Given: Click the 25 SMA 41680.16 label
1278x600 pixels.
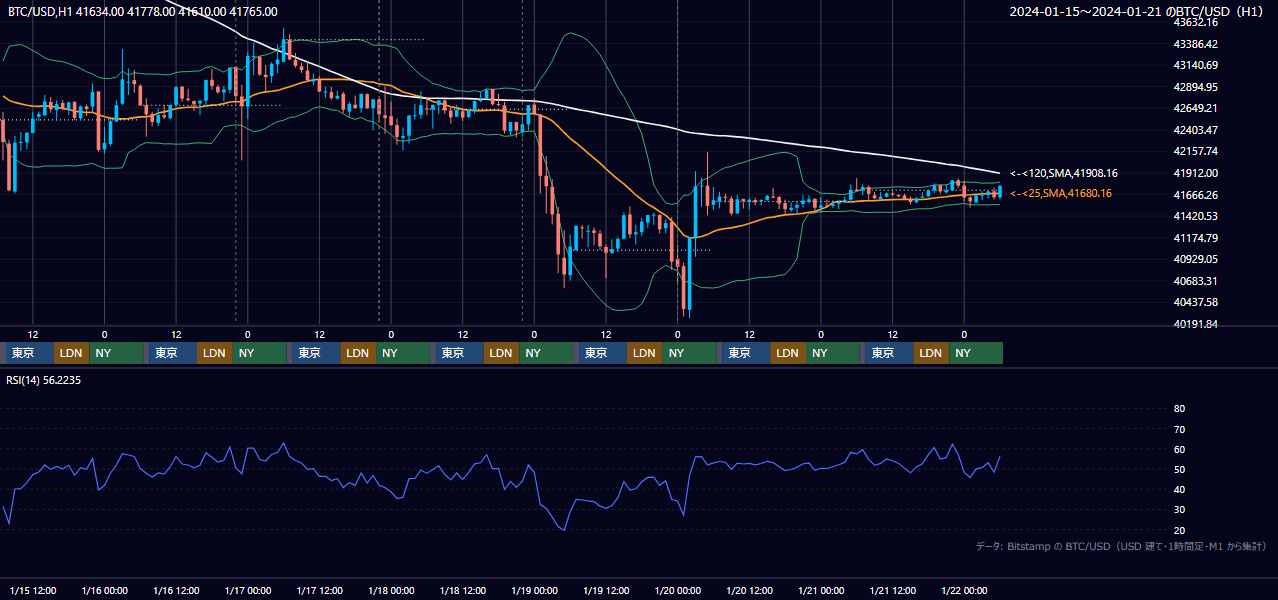Looking at the screenshot, I should [1061, 193].
